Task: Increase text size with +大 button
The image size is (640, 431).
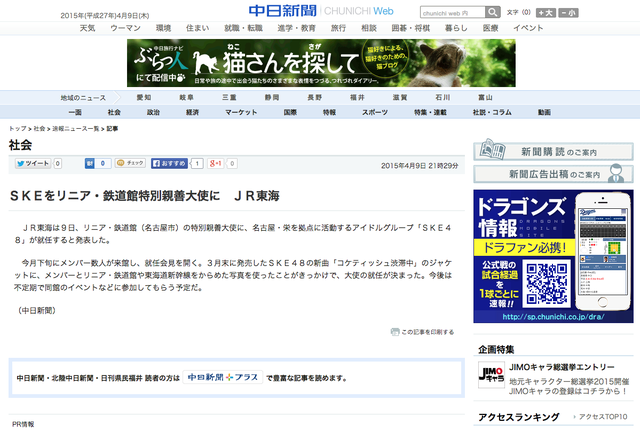Action: 546,13
